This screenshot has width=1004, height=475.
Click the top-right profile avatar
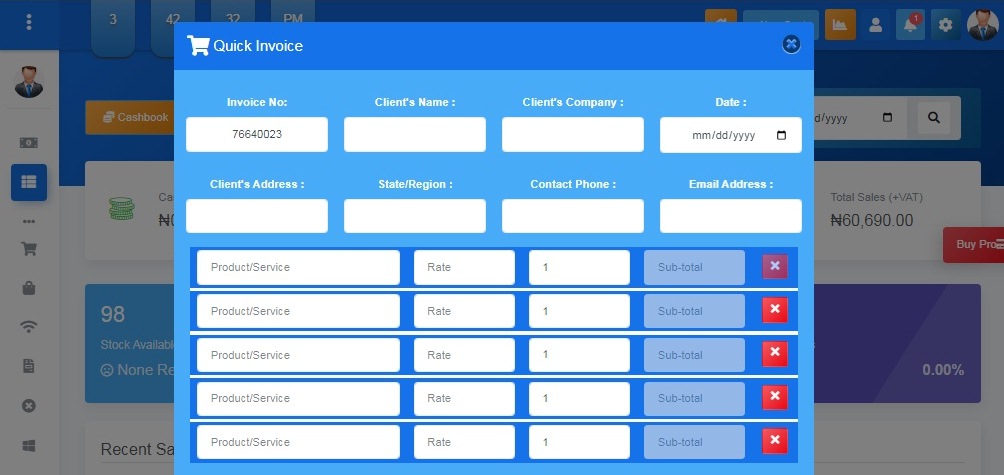(983, 25)
